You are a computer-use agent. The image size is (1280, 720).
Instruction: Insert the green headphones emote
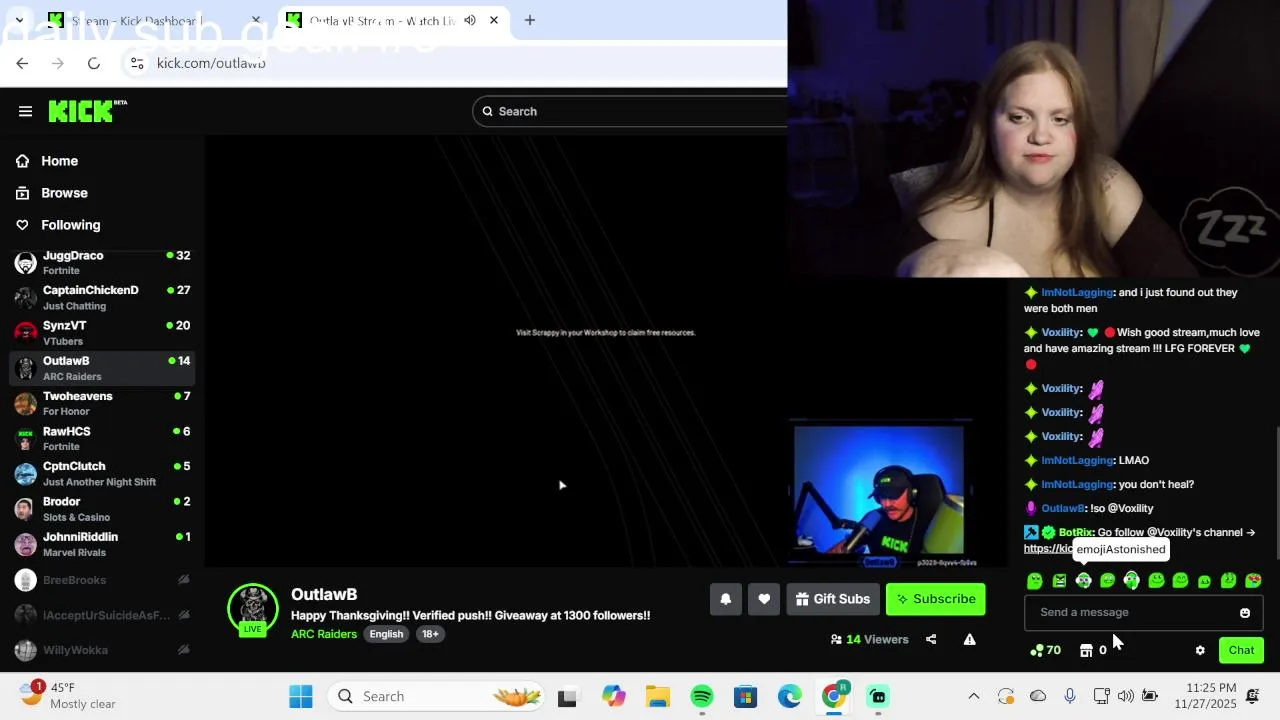tap(1132, 580)
